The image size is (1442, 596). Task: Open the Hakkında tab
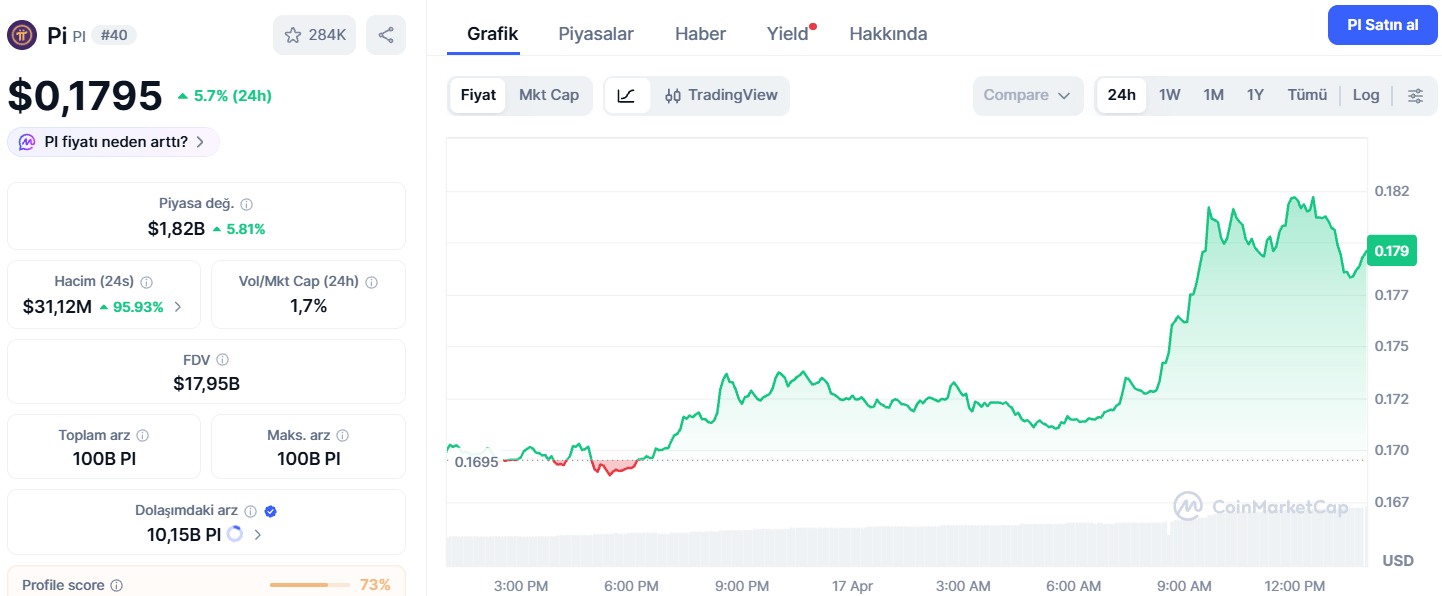[x=888, y=34]
